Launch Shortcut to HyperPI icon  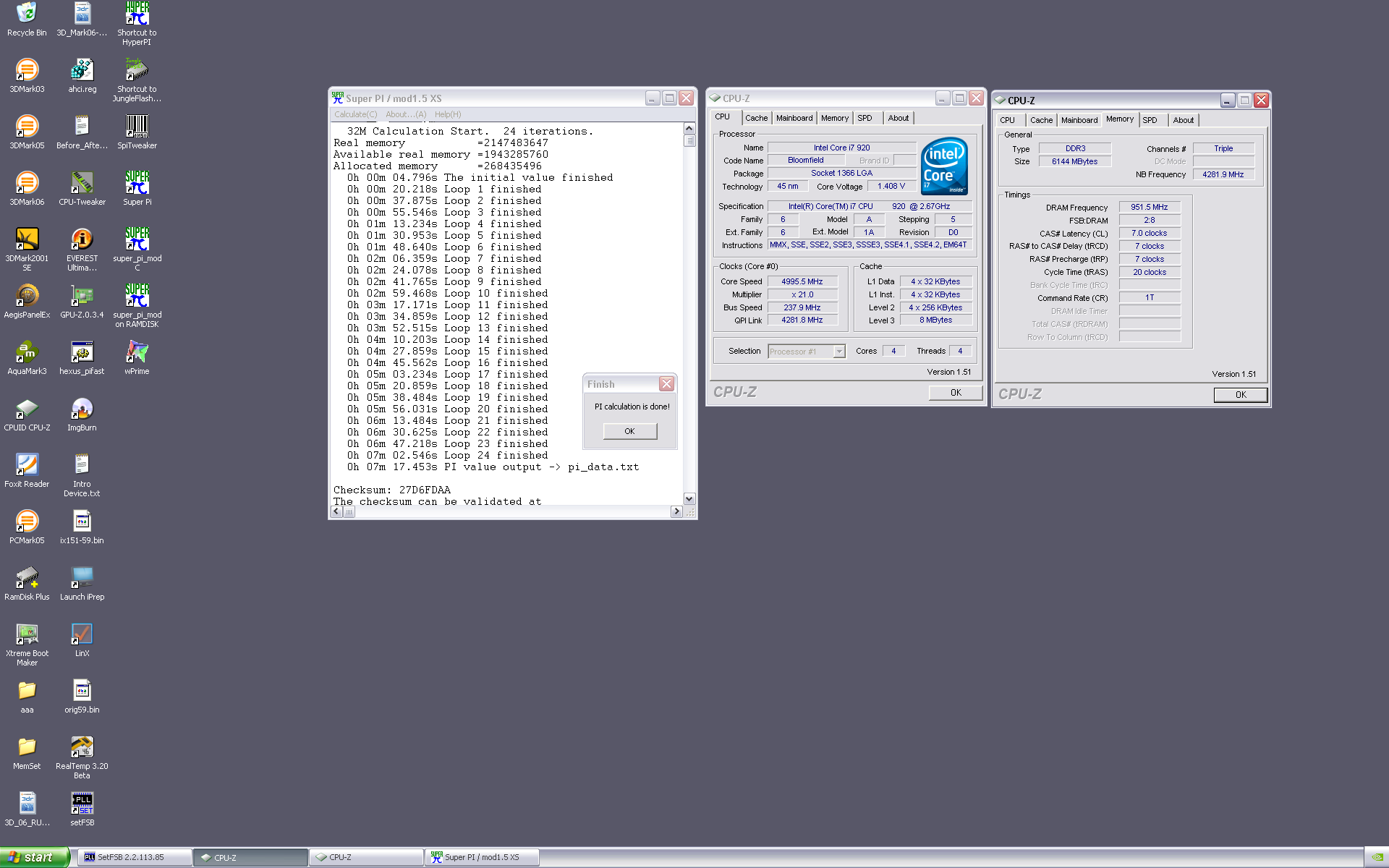137,23
